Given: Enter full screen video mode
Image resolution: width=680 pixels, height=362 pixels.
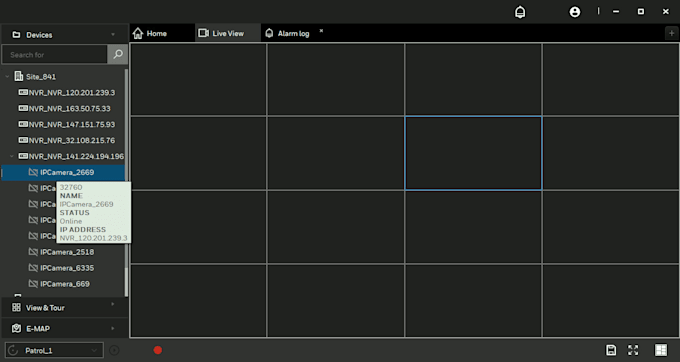Looking at the screenshot, I should click(633, 350).
